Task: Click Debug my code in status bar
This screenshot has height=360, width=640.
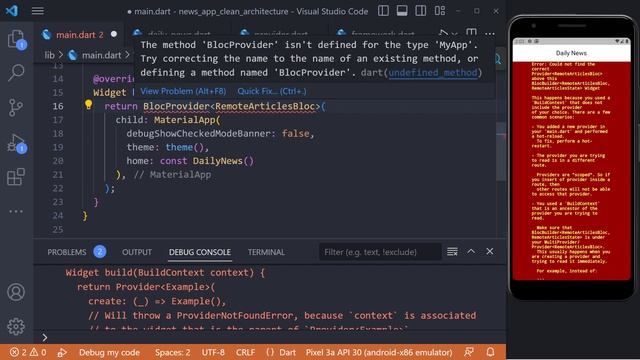Action: point(109,352)
